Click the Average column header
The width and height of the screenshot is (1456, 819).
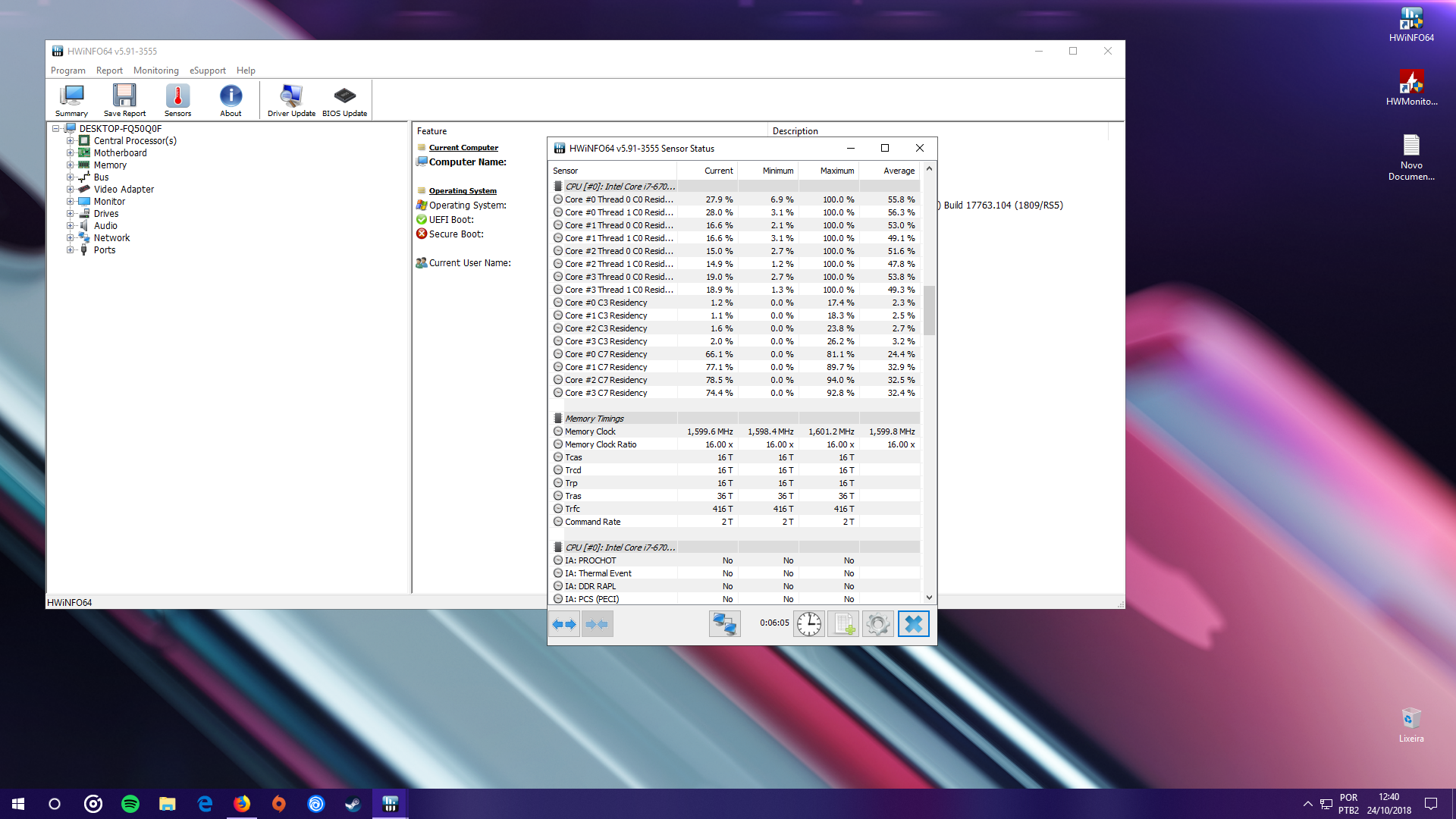tap(890, 171)
